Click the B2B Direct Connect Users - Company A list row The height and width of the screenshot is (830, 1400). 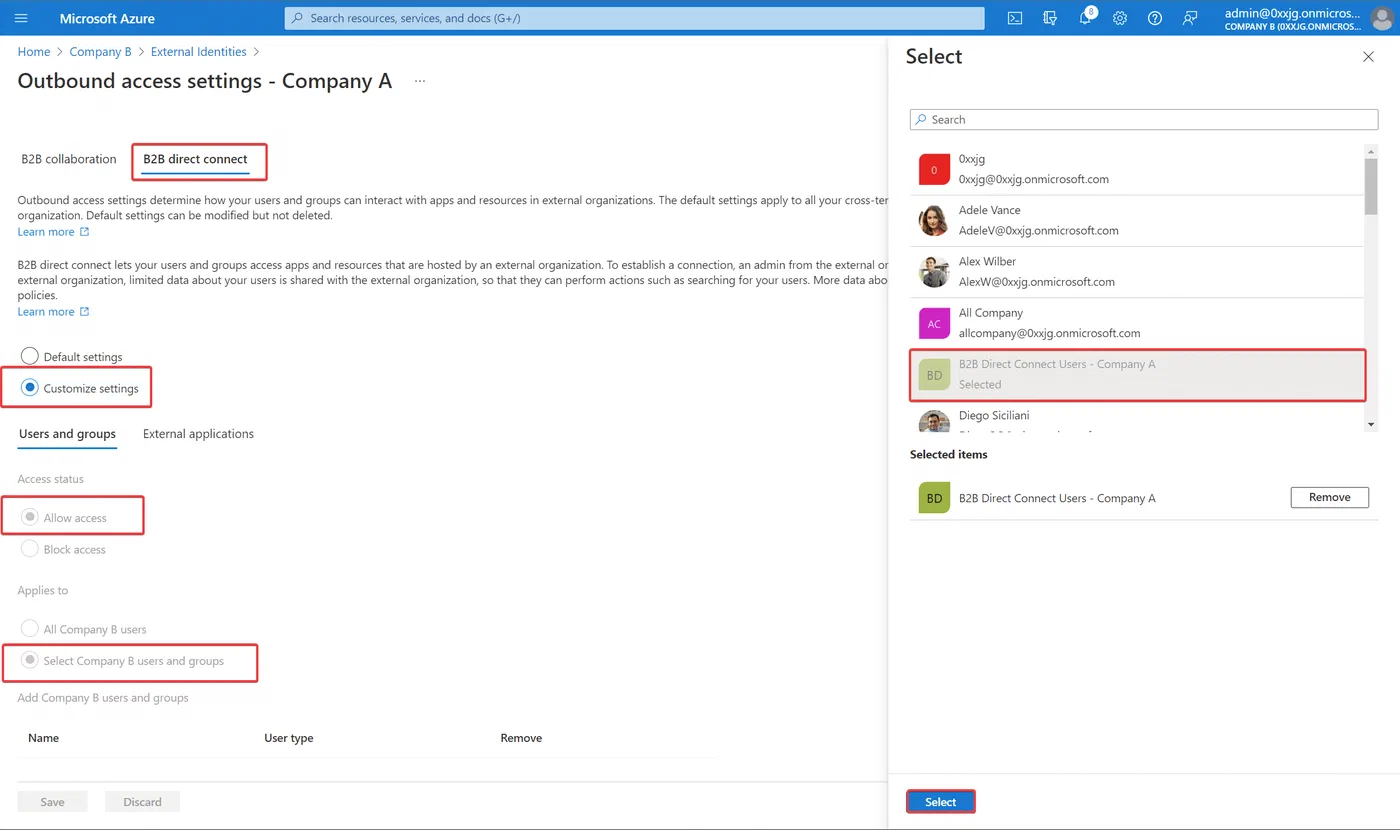pos(1137,374)
